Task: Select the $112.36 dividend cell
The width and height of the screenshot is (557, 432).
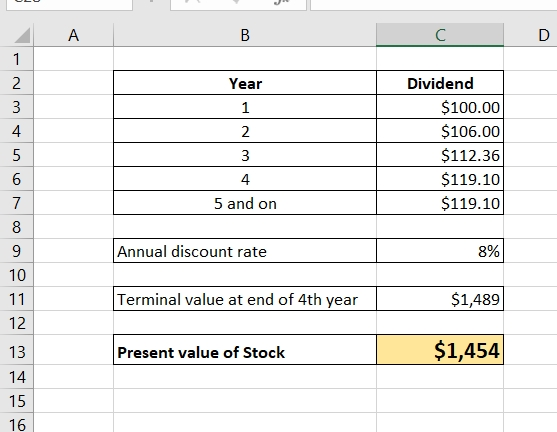Action: [440, 155]
